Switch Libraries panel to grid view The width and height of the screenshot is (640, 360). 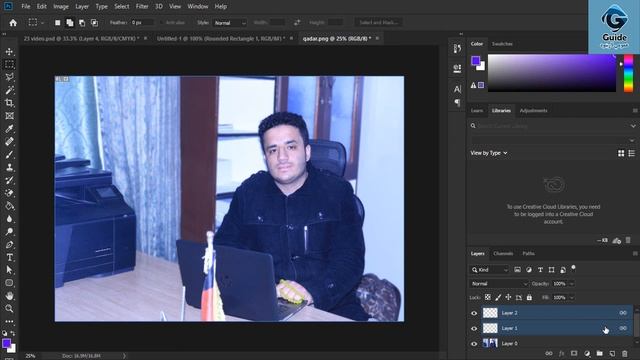click(621, 153)
